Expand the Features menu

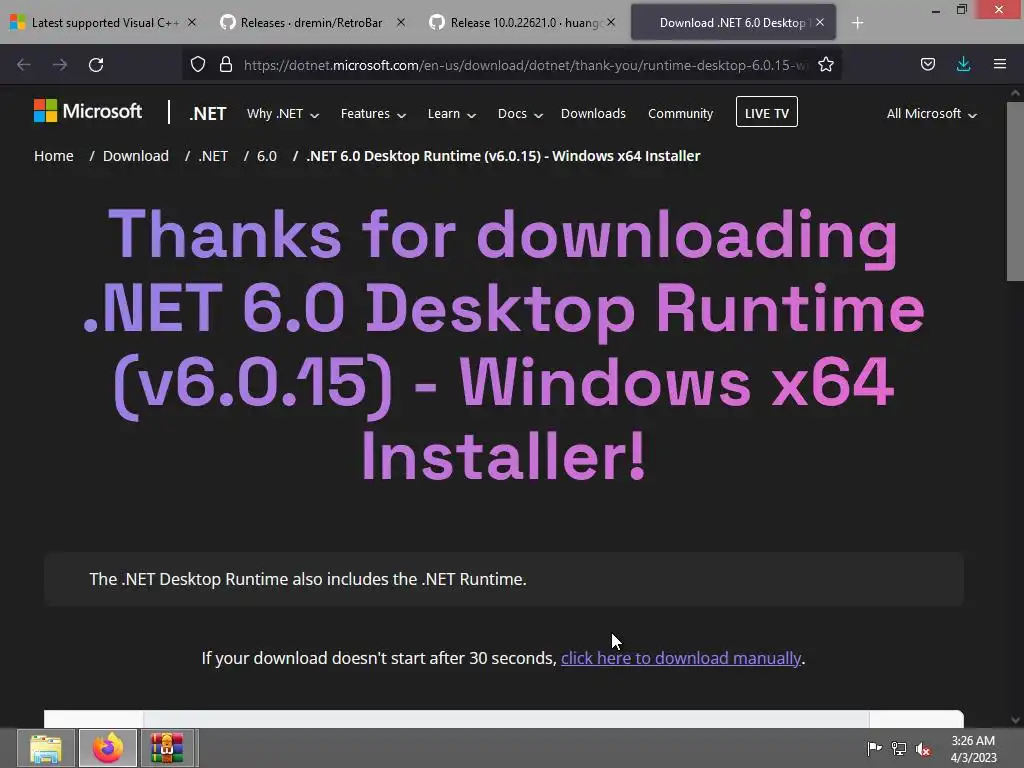[373, 114]
